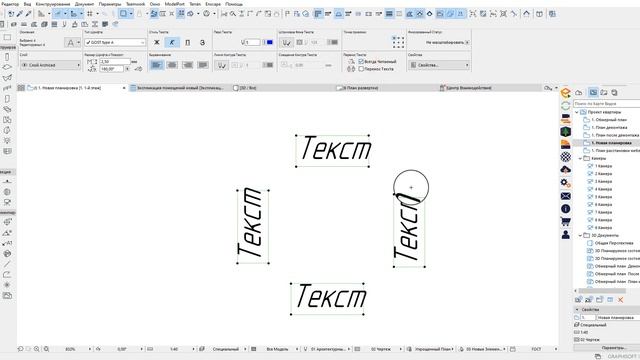The width and height of the screenshot is (640, 360).
Task: Click the text pen number field
Action: coord(252,42)
